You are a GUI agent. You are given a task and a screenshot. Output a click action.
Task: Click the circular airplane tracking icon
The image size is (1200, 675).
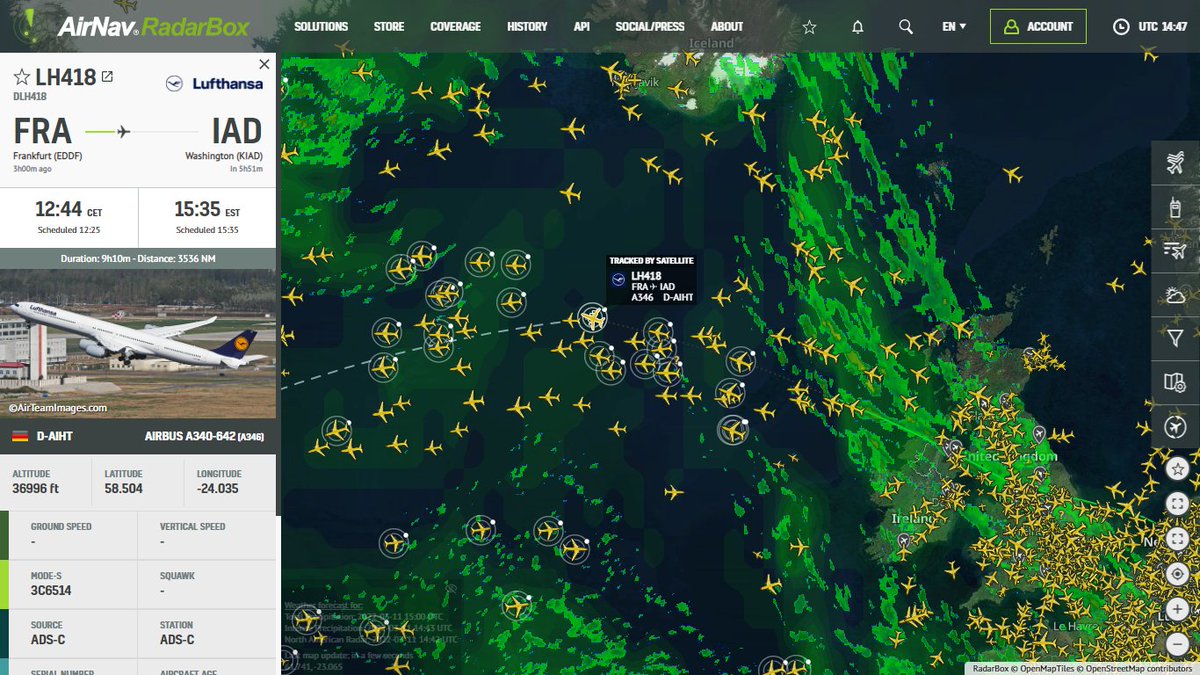pyautogui.click(x=1176, y=427)
